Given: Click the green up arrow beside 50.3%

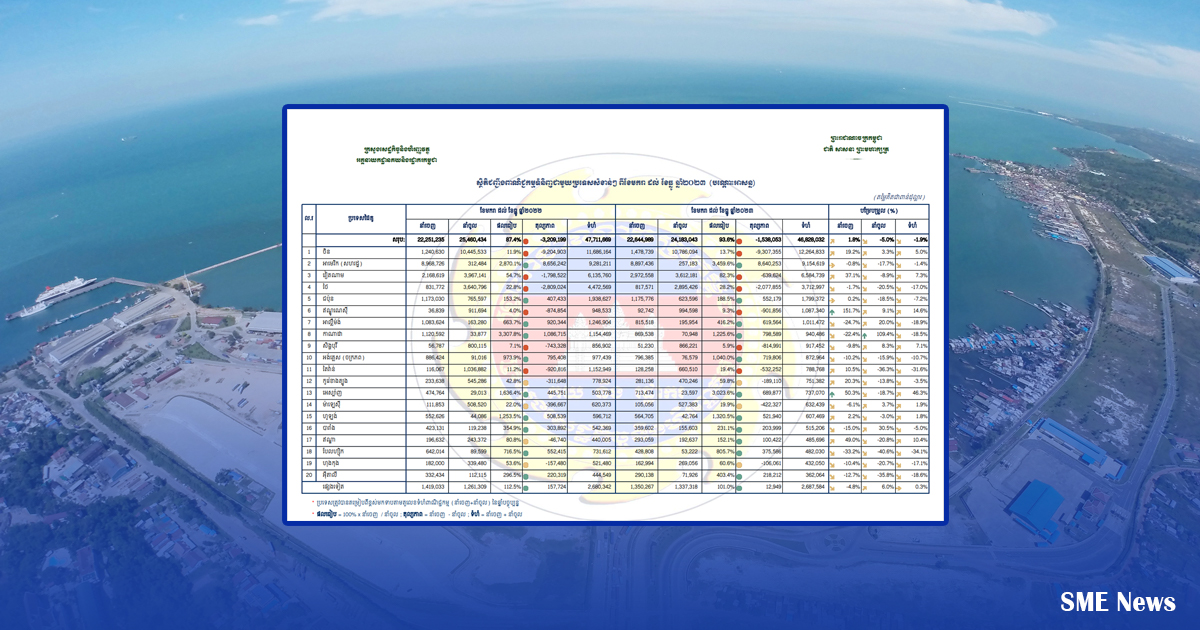Looking at the screenshot, I should [x=833, y=393].
